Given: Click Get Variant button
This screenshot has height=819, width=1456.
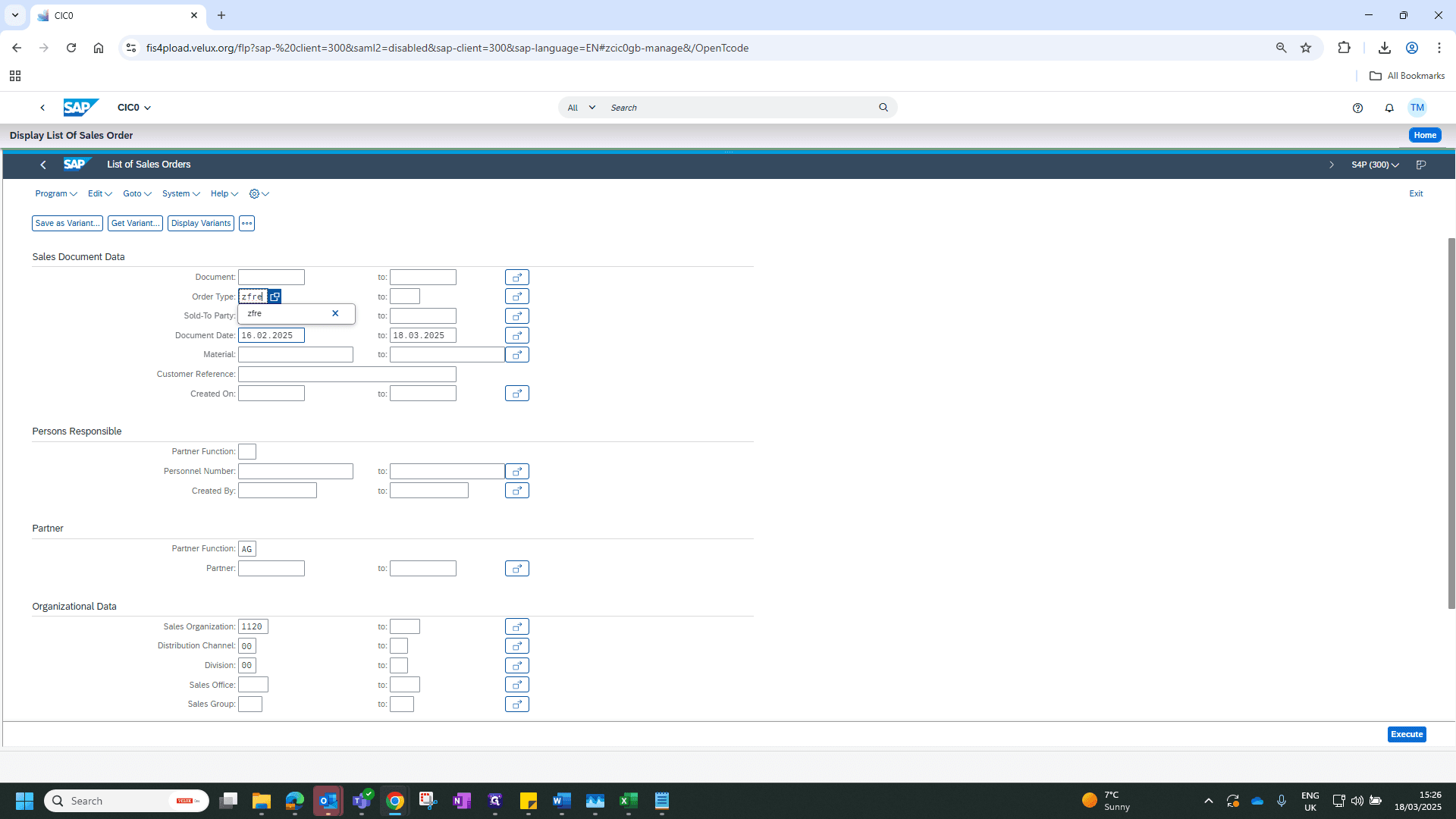Looking at the screenshot, I should point(135,224).
